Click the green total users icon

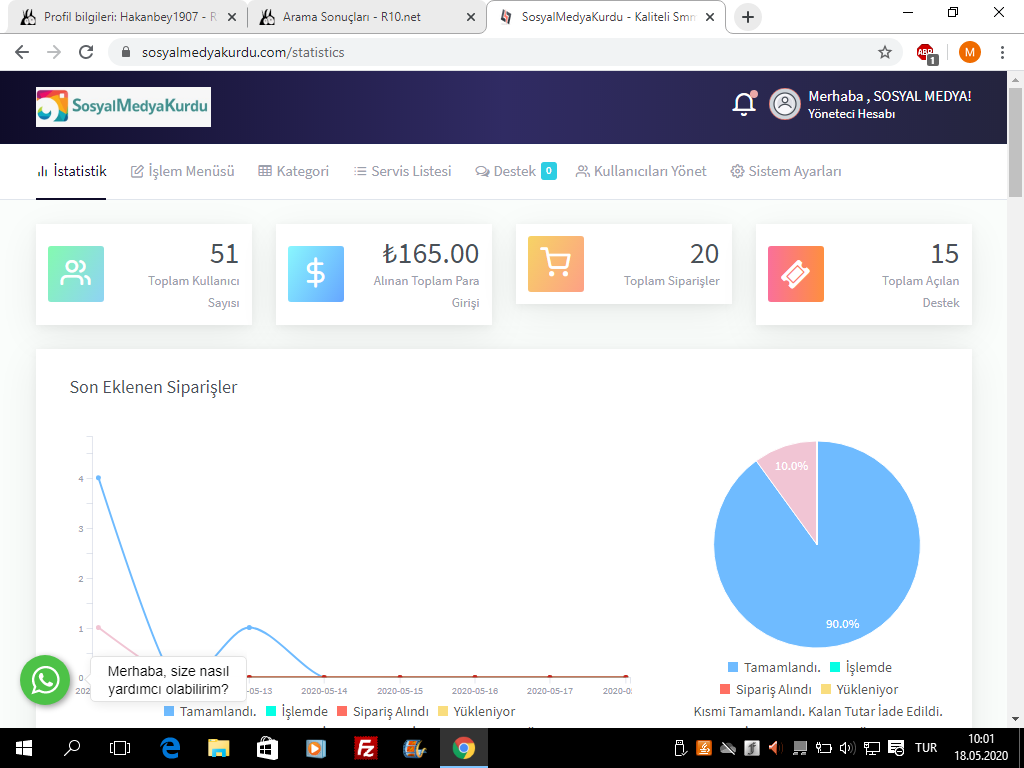(x=76, y=274)
